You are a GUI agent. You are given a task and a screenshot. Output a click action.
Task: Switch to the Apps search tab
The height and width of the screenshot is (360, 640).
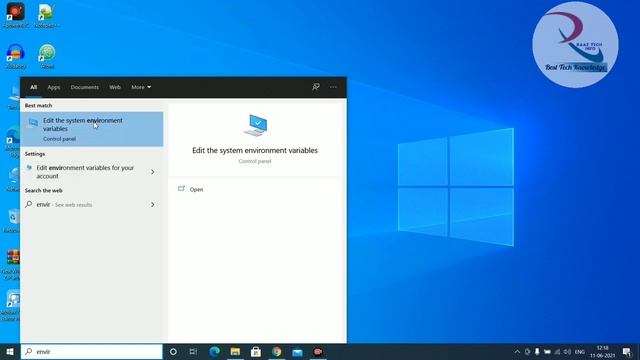coord(54,87)
